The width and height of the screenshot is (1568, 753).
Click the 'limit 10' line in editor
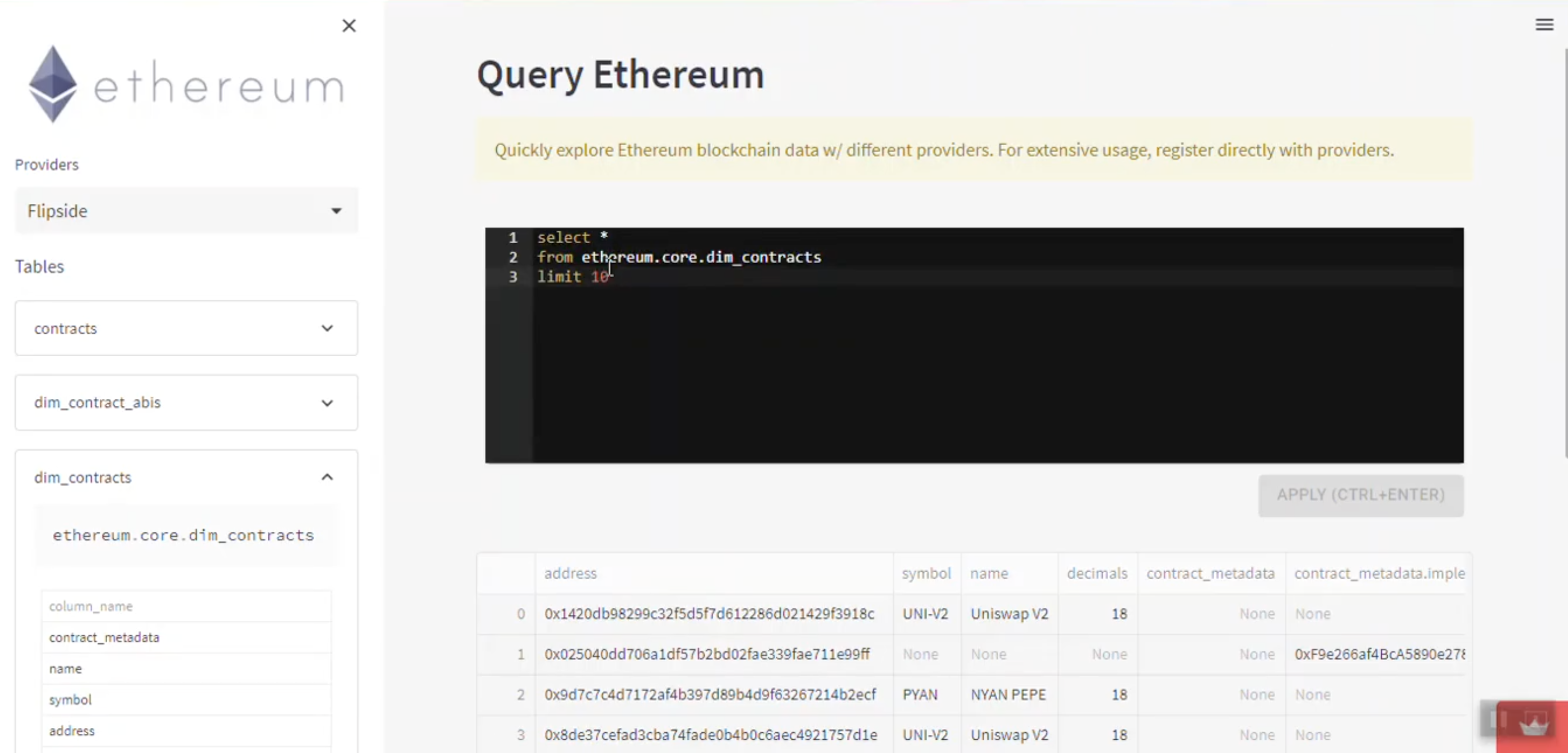[573, 277]
